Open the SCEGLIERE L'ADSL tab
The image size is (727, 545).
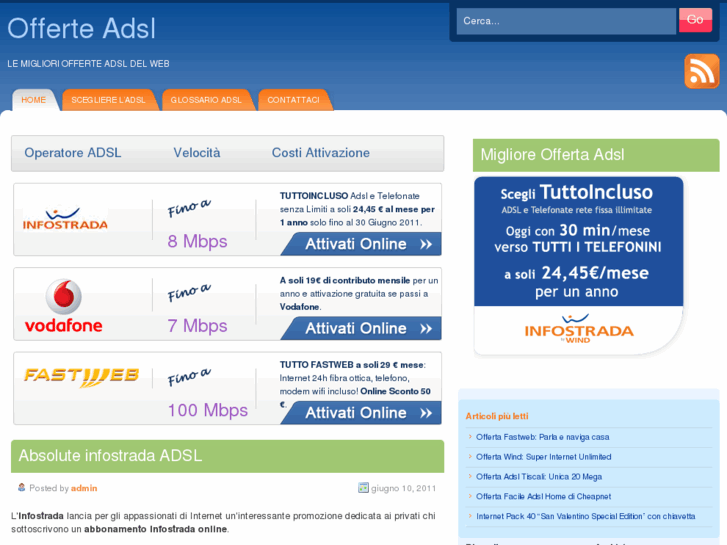[108, 100]
